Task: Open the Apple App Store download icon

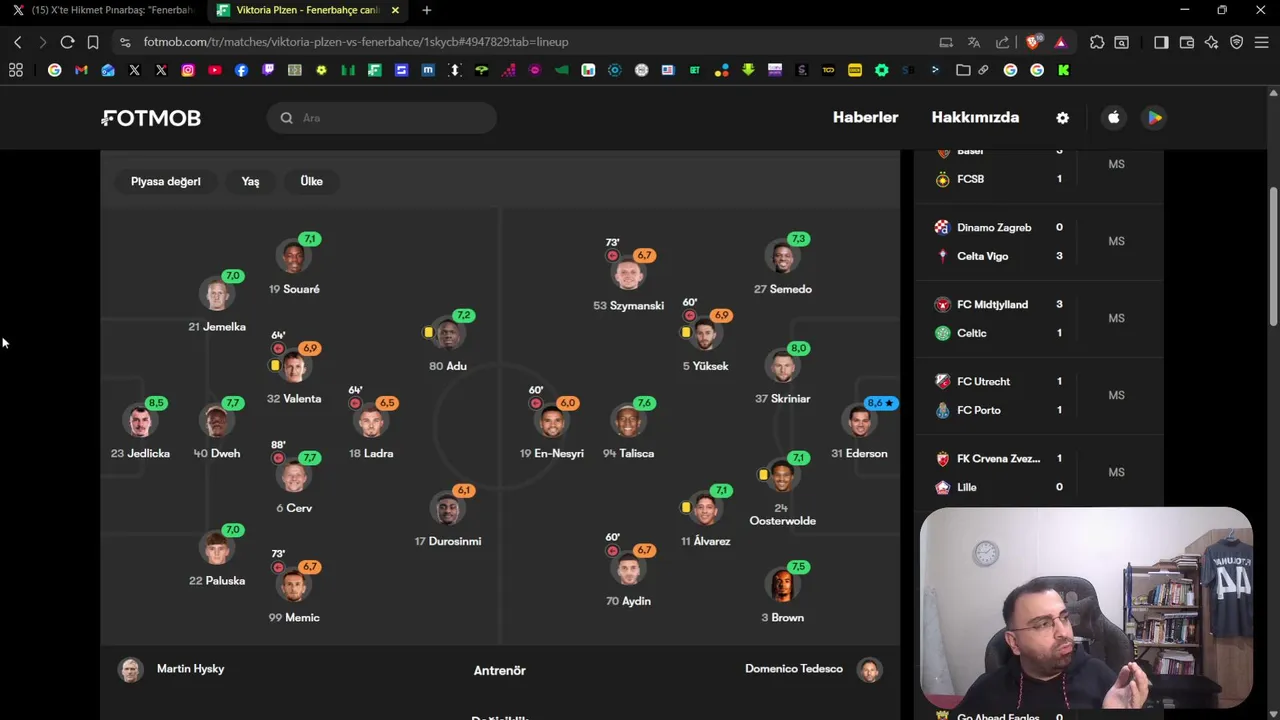Action: pos(1114,118)
